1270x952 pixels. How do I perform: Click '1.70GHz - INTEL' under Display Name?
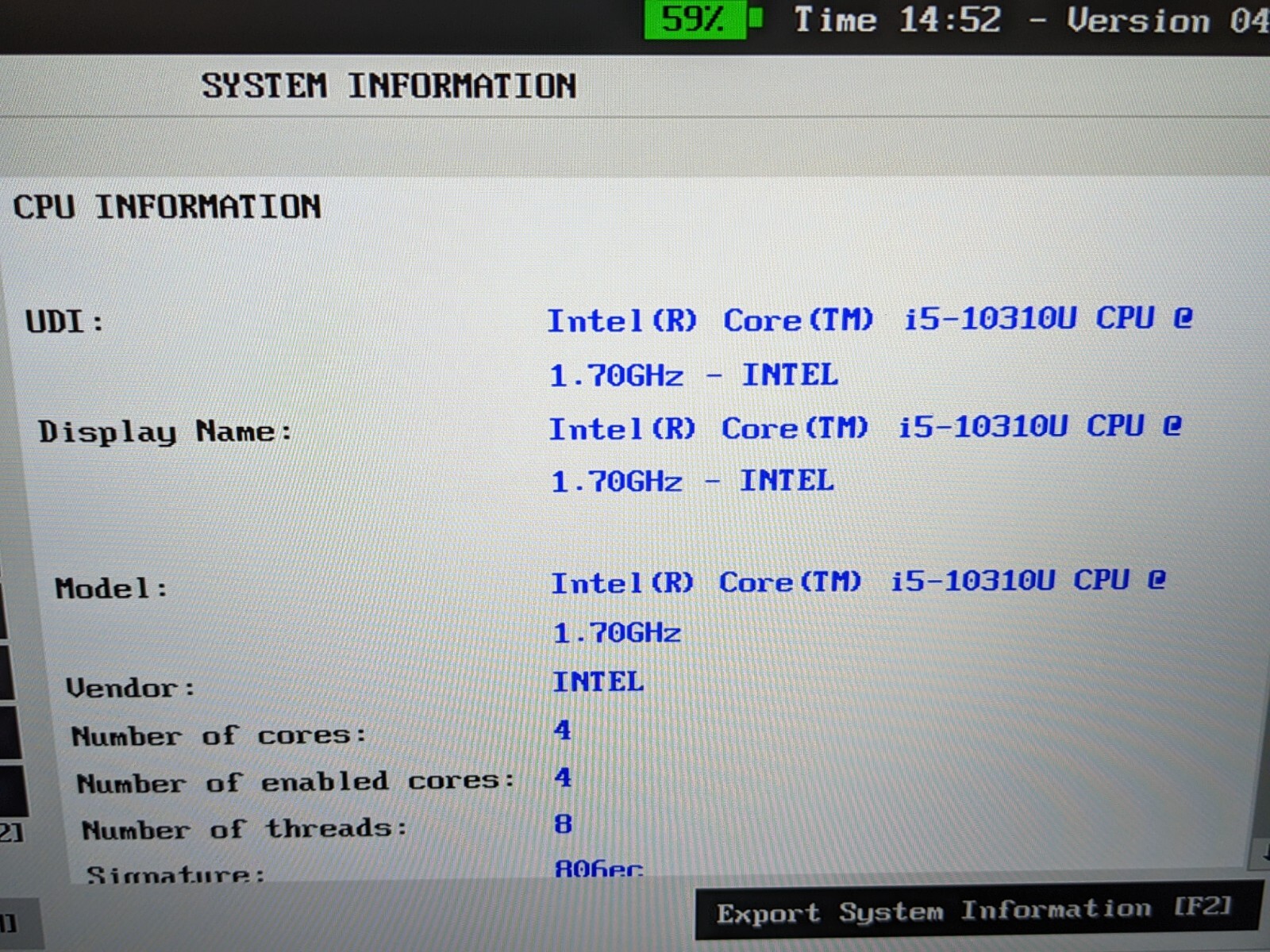coord(692,481)
